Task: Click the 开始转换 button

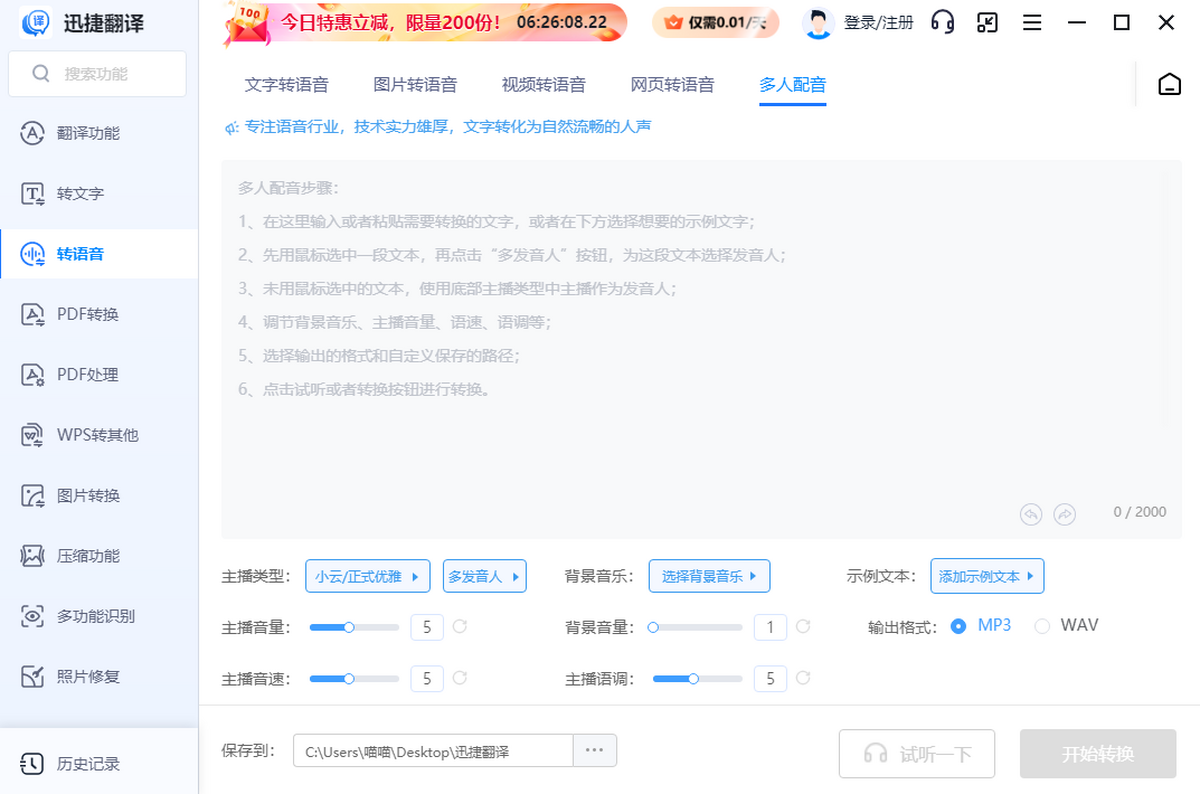Action: point(1098,754)
